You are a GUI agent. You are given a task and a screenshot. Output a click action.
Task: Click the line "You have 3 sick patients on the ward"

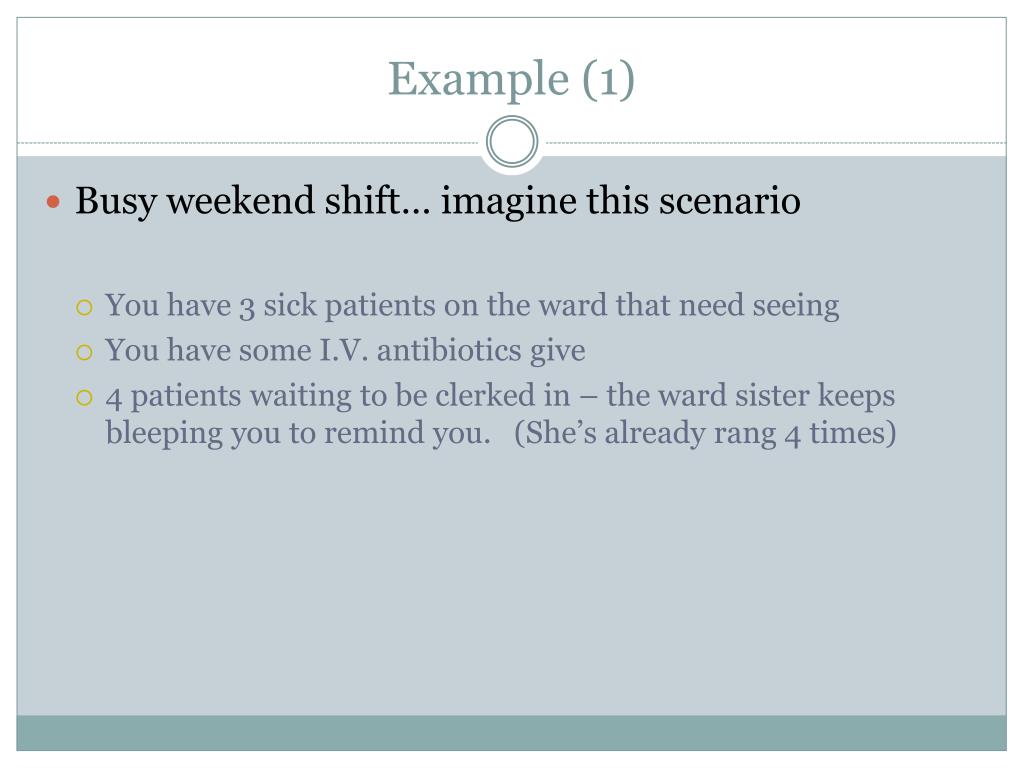pos(472,306)
